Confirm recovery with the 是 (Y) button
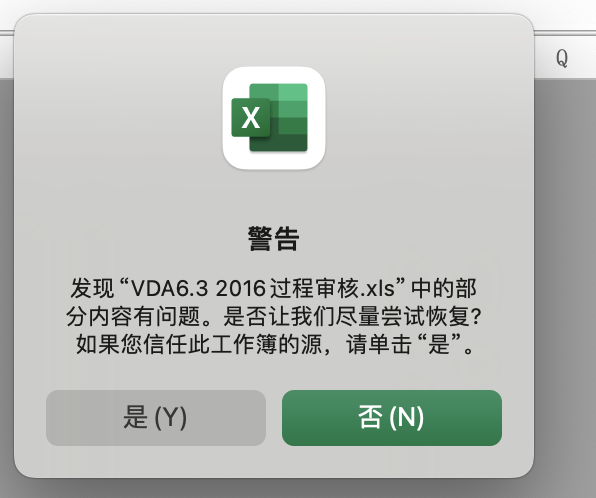 click(156, 417)
